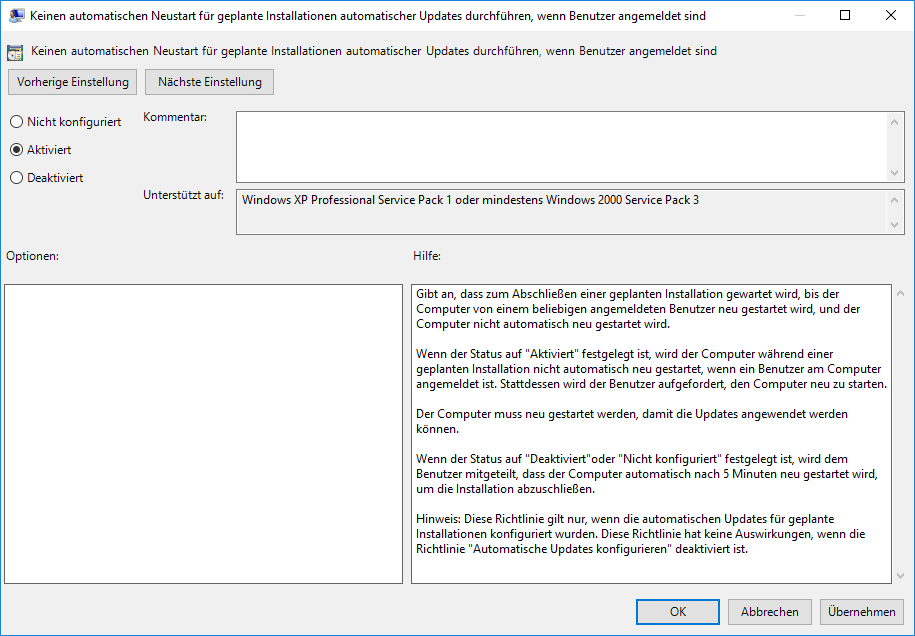Image resolution: width=915 pixels, height=636 pixels.
Task: Apply changes with 'Übernehmen'
Action: [x=861, y=612]
